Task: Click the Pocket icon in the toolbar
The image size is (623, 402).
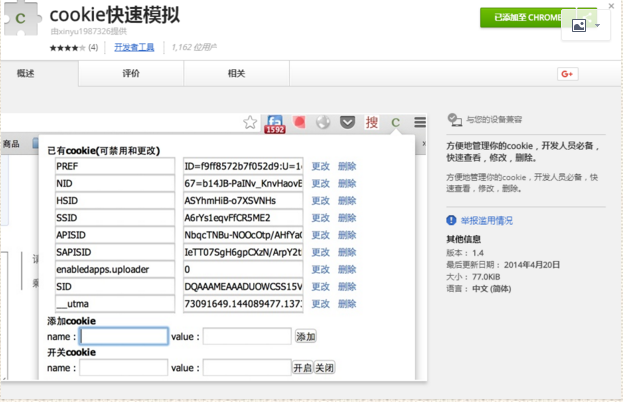Action: 348,122
